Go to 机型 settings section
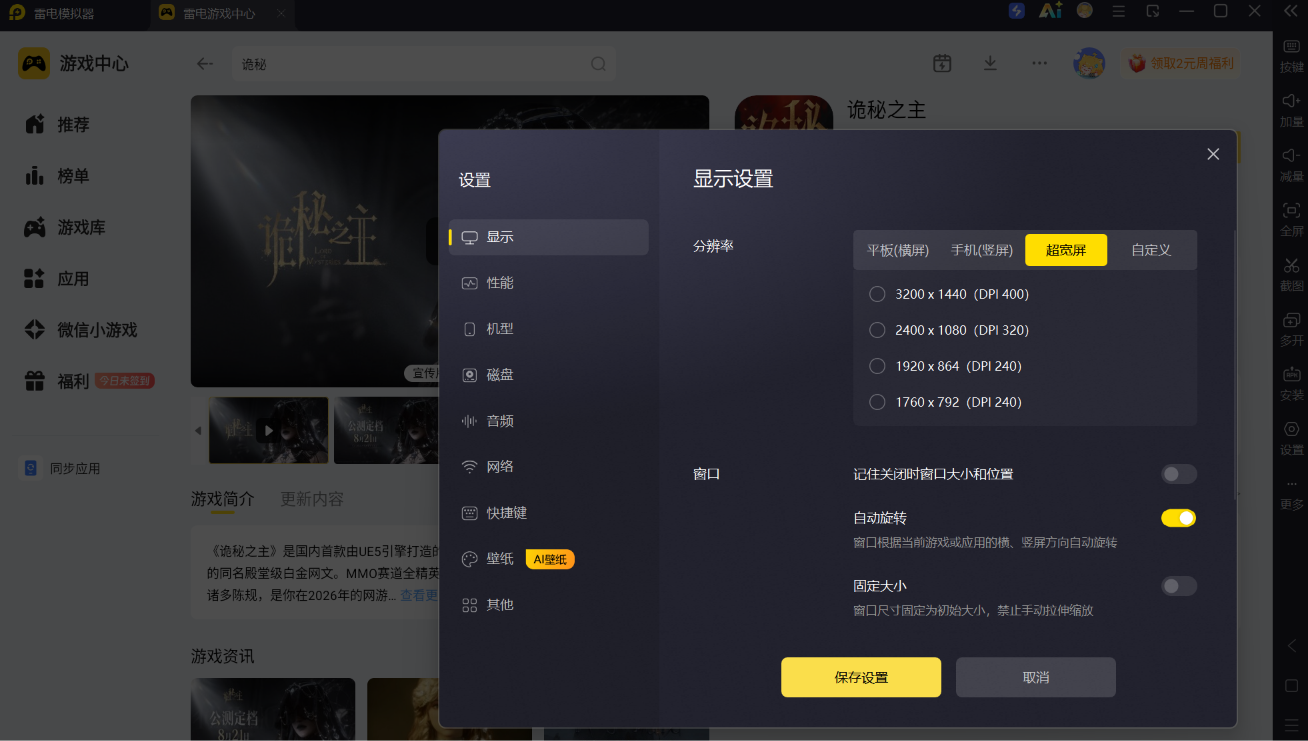Image resolution: width=1308 pixels, height=741 pixels. (x=549, y=329)
